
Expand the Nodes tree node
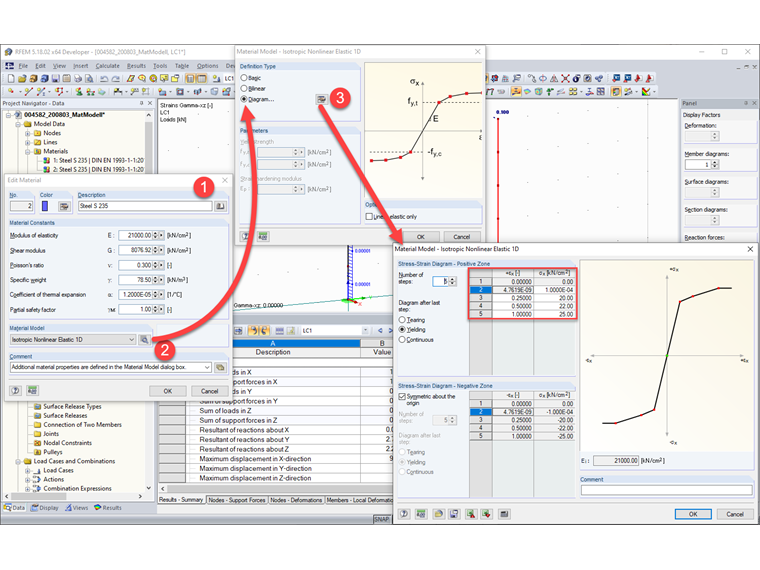pyautogui.click(x=28, y=133)
